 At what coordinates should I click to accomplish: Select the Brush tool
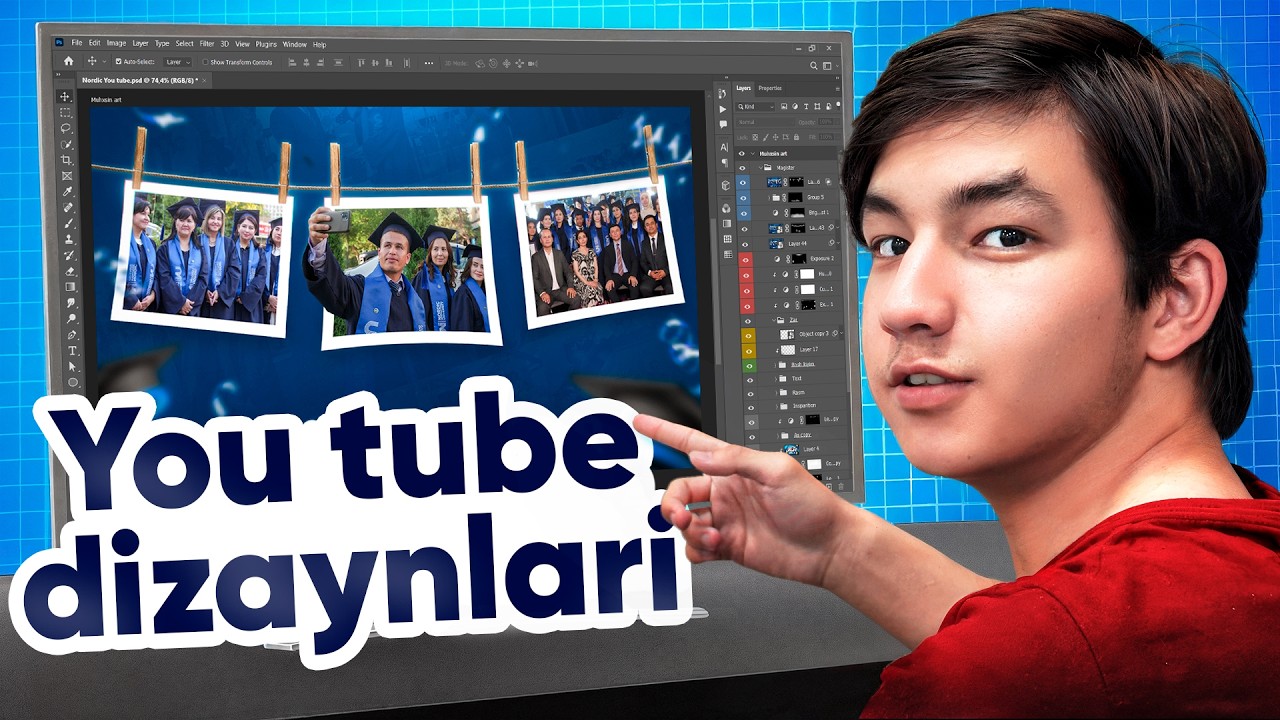[x=69, y=224]
